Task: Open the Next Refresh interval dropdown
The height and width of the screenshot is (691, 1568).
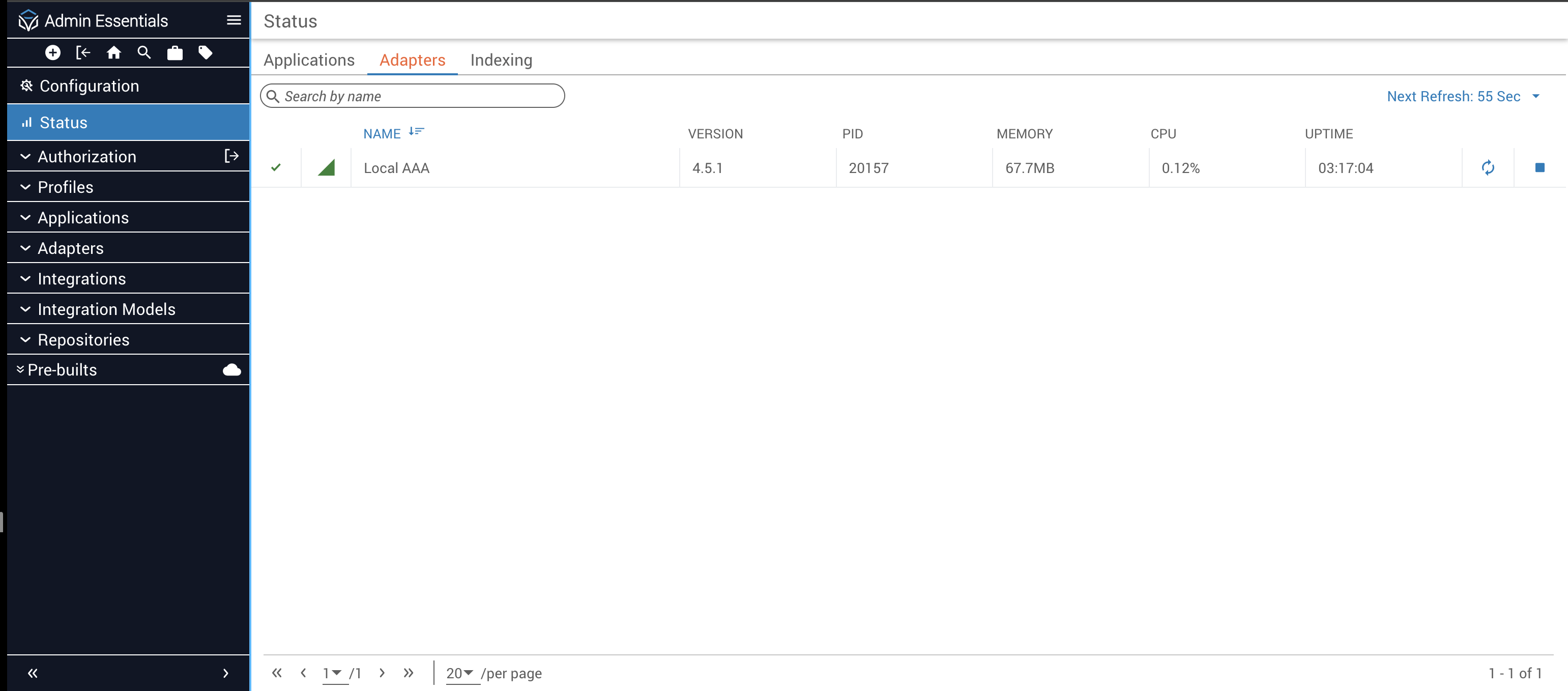Action: 1536,97
